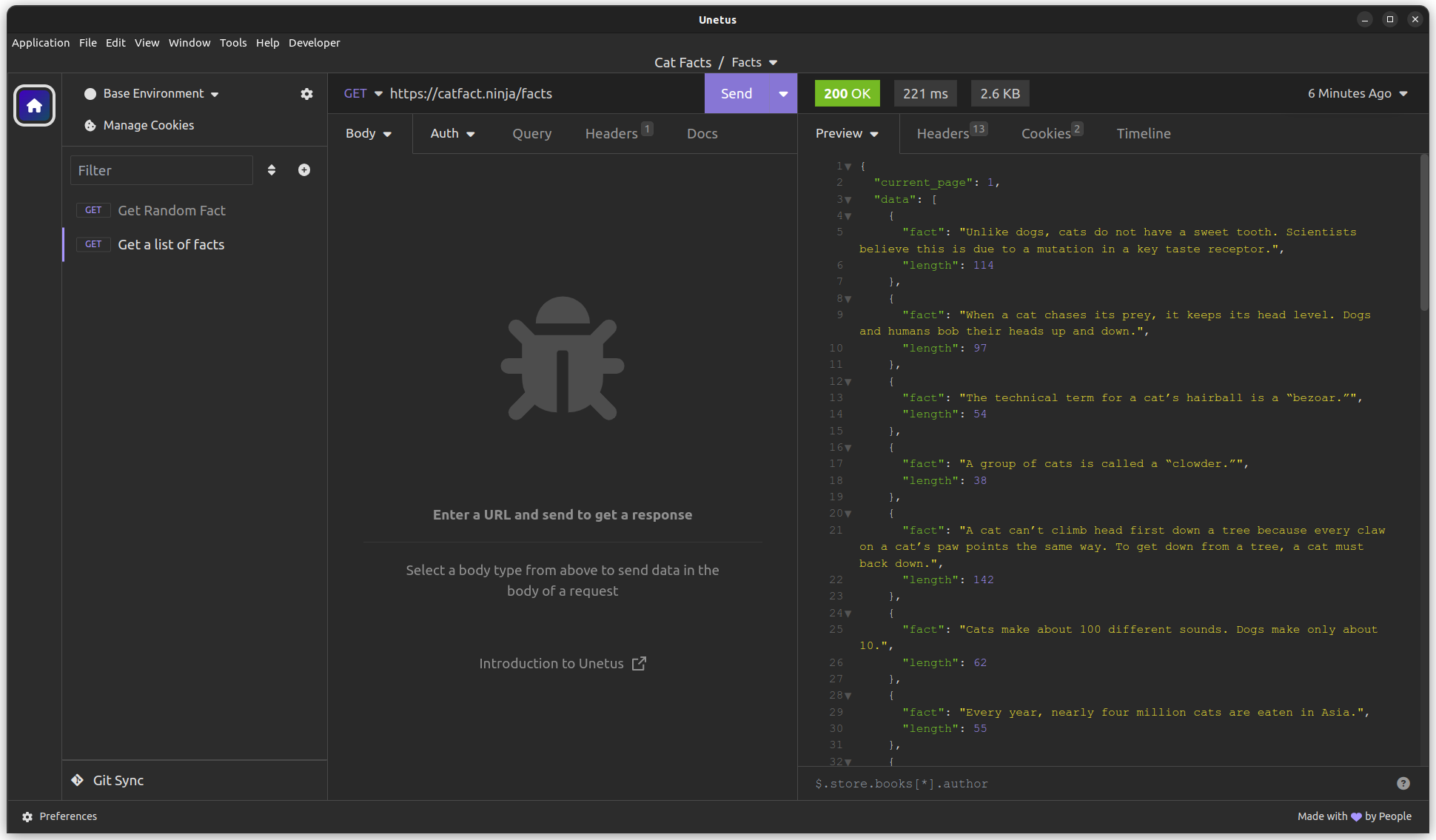Viewport: 1436px width, 840px height.
Task: Collapse fold arrow on line 20
Action: pos(848,514)
